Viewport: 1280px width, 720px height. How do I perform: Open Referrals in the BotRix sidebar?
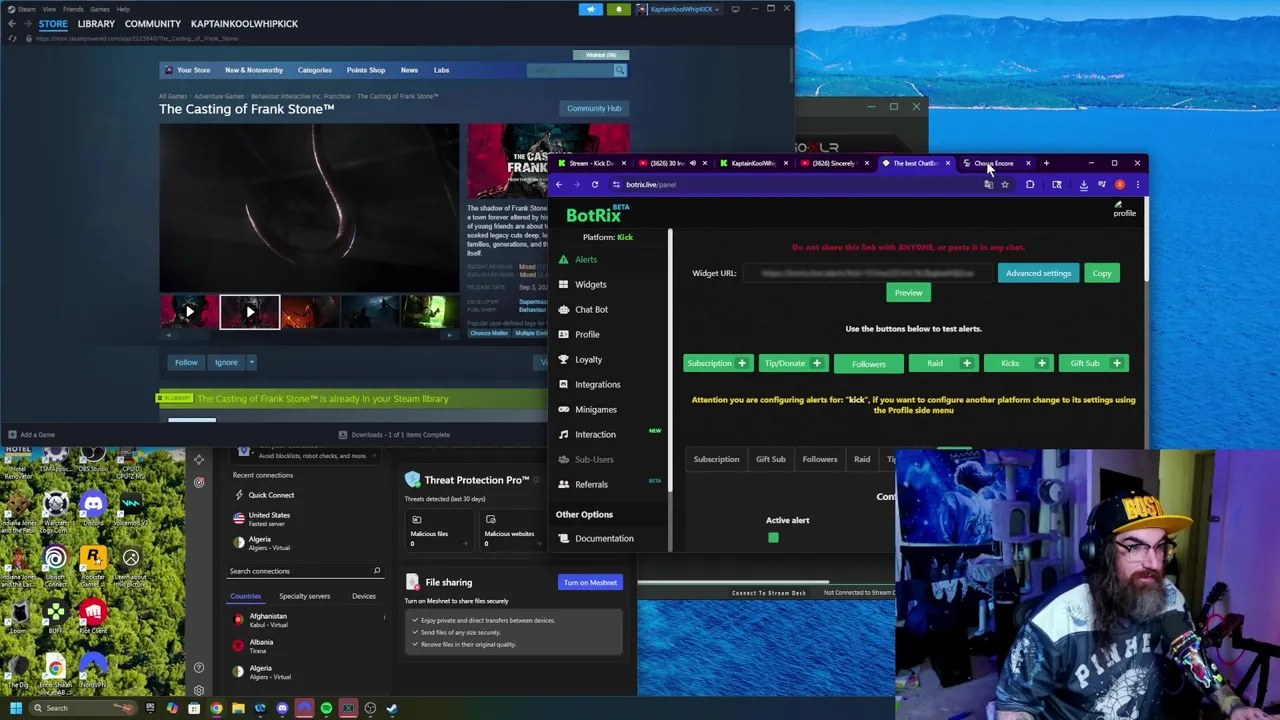(591, 484)
